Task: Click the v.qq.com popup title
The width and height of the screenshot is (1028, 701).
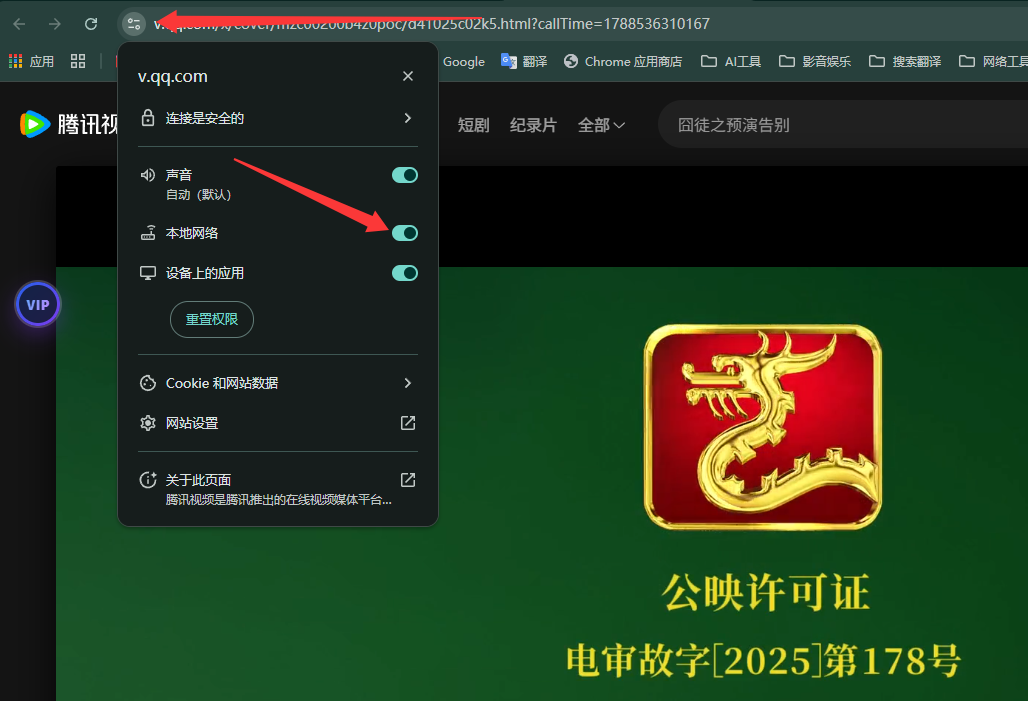Action: 172,76
